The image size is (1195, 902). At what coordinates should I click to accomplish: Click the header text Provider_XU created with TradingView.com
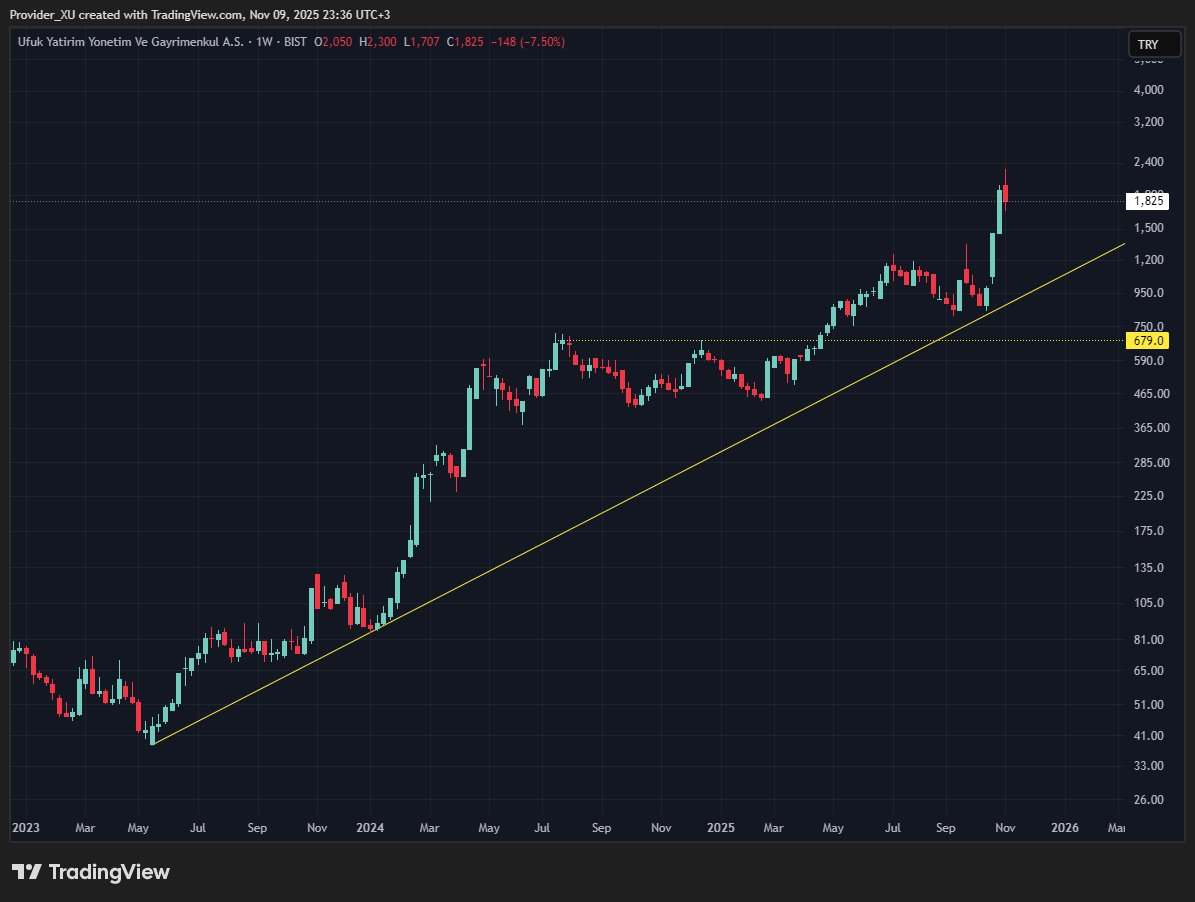pyautogui.click(x=127, y=14)
